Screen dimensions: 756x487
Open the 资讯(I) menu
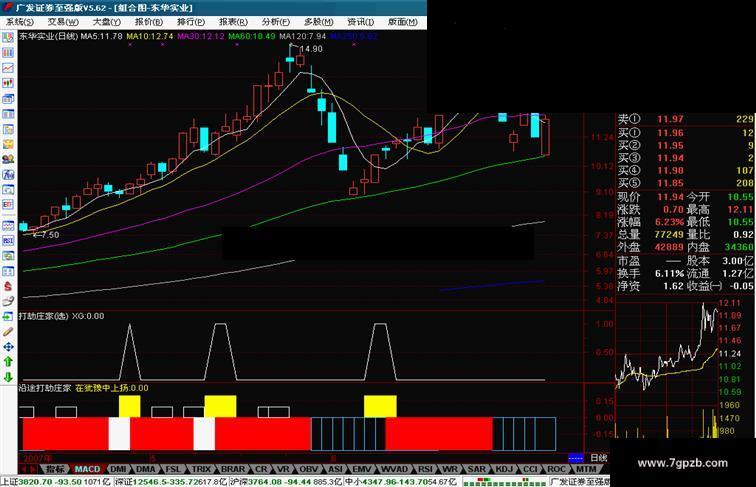[361, 22]
